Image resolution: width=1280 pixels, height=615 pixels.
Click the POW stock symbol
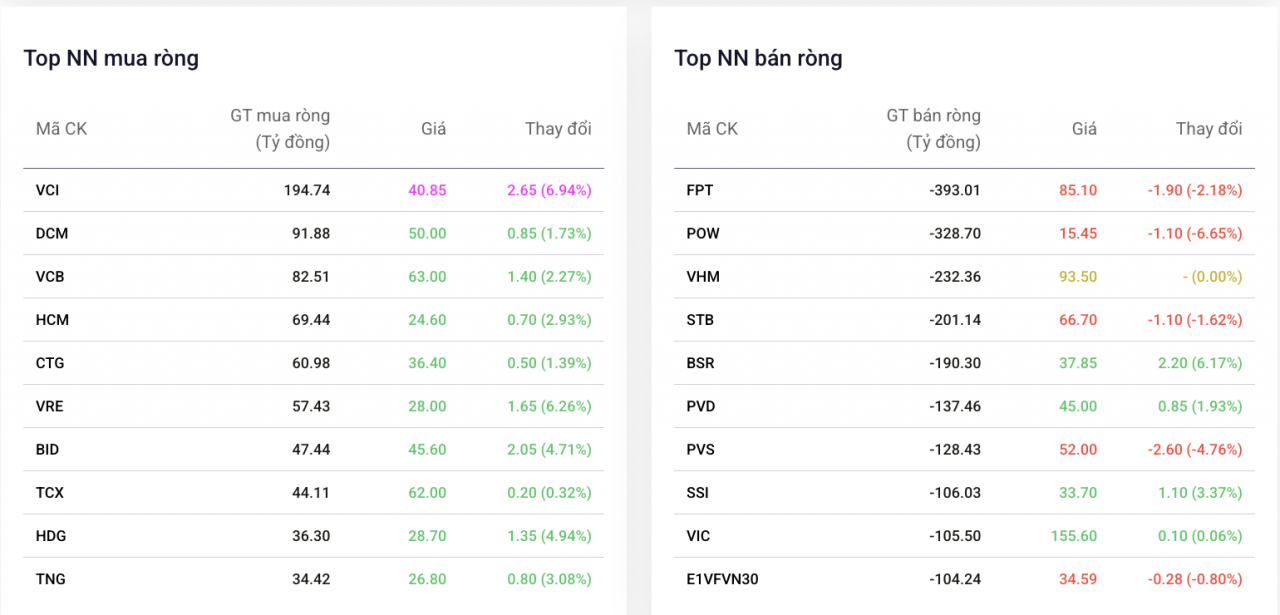point(703,233)
